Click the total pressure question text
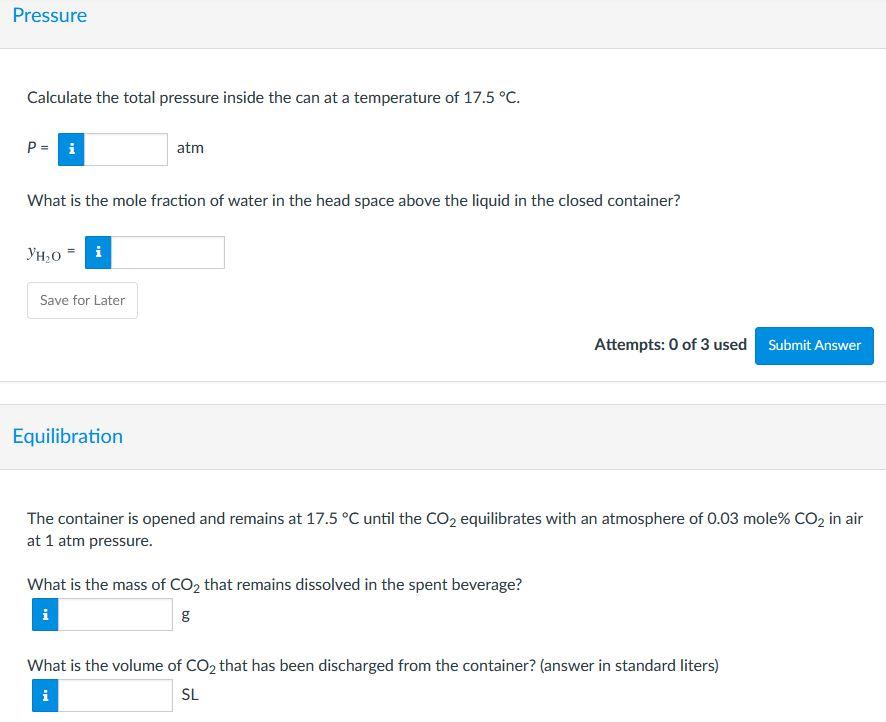 273,98
